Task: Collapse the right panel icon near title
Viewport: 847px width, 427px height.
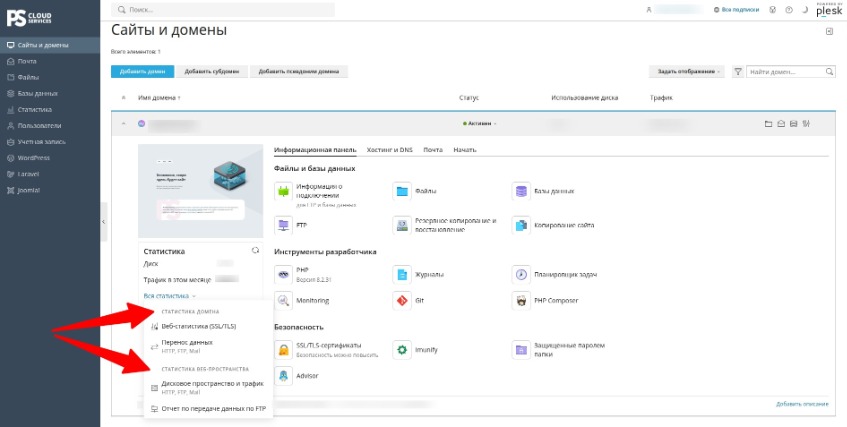Action: [829, 31]
